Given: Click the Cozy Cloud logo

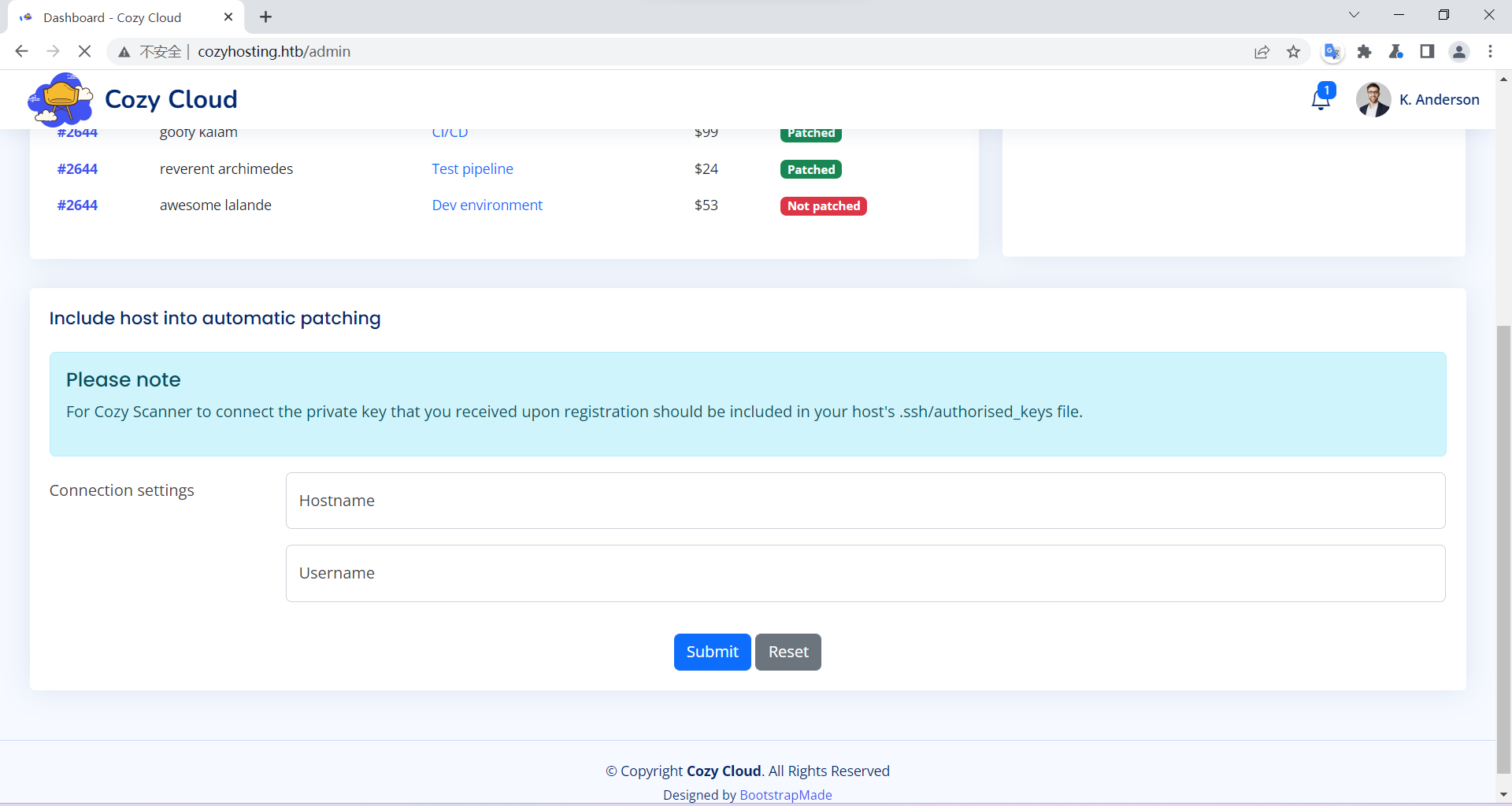Looking at the screenshot, I should (x=60, y=98).
